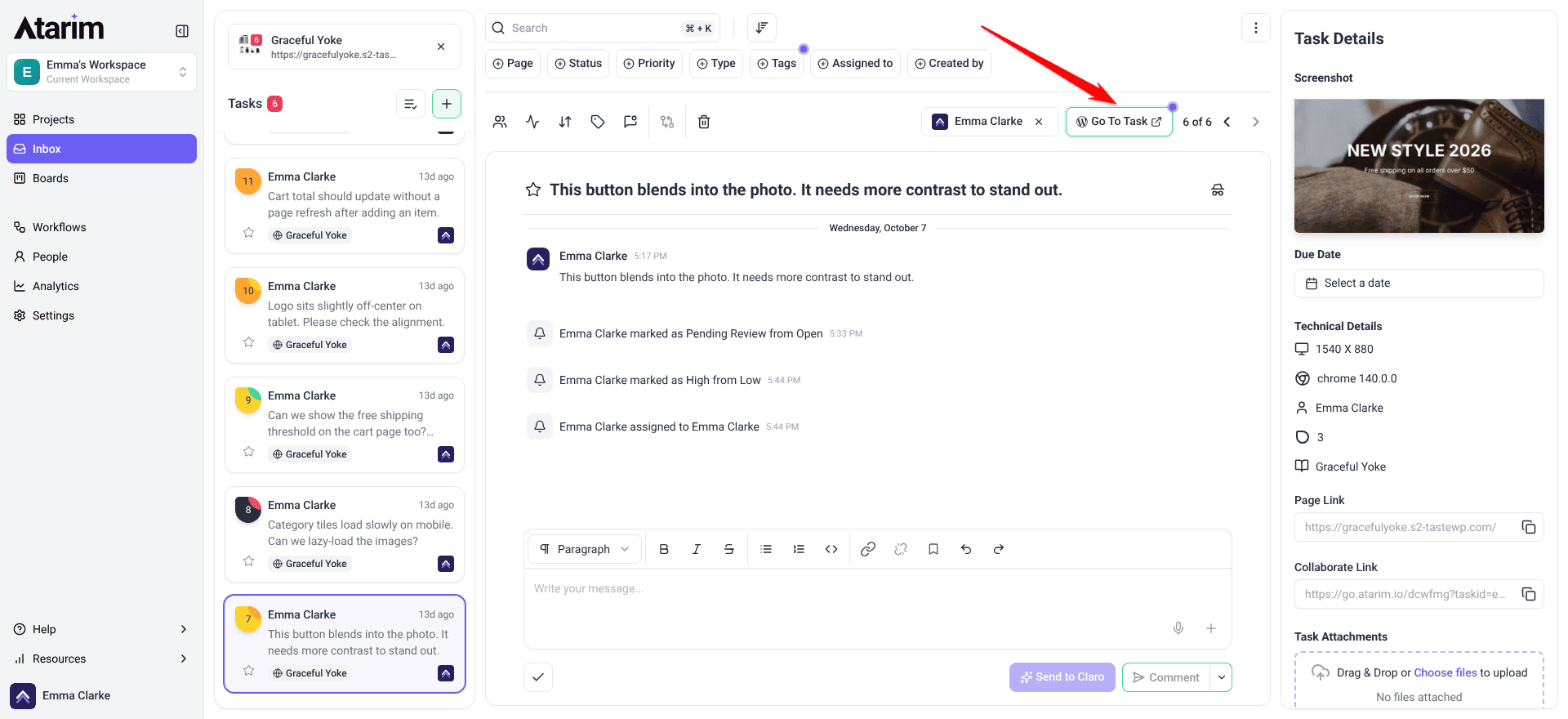Click the priority arrows toolbar icon
Screen dimensions: 1568x719
tap(565, 122)
